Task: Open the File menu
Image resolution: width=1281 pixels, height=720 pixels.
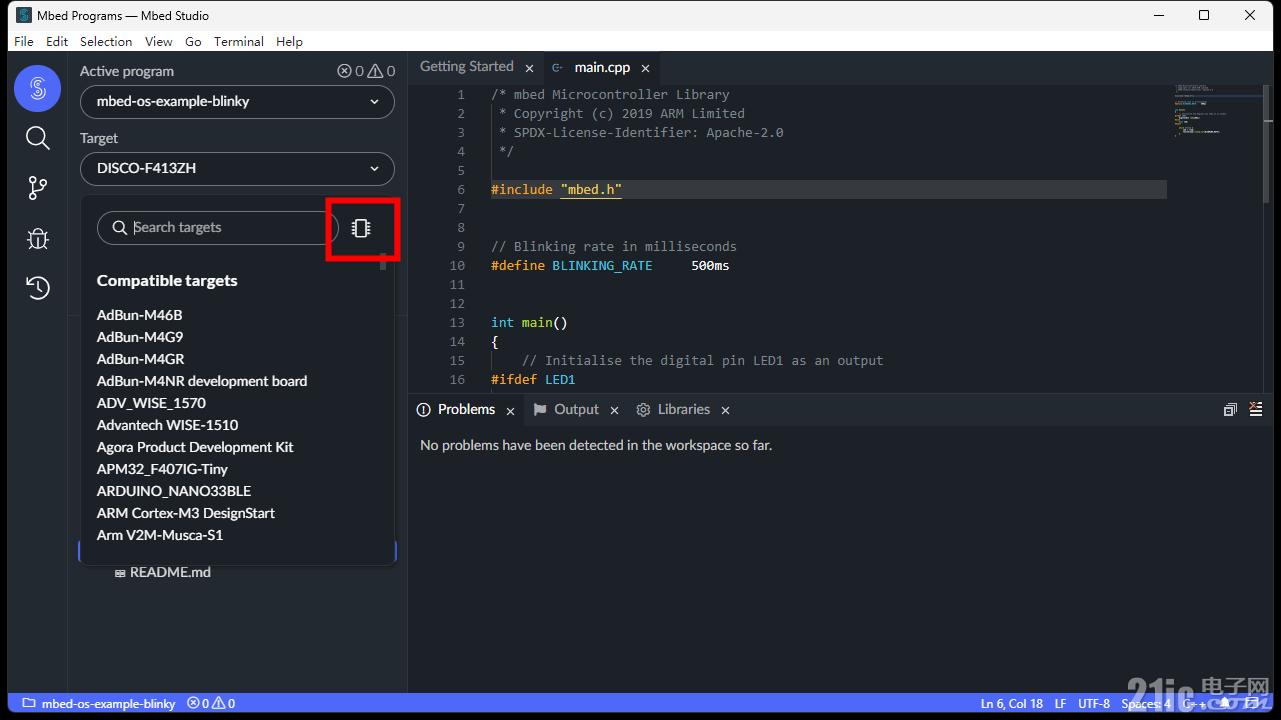Action: pos(24,42)
